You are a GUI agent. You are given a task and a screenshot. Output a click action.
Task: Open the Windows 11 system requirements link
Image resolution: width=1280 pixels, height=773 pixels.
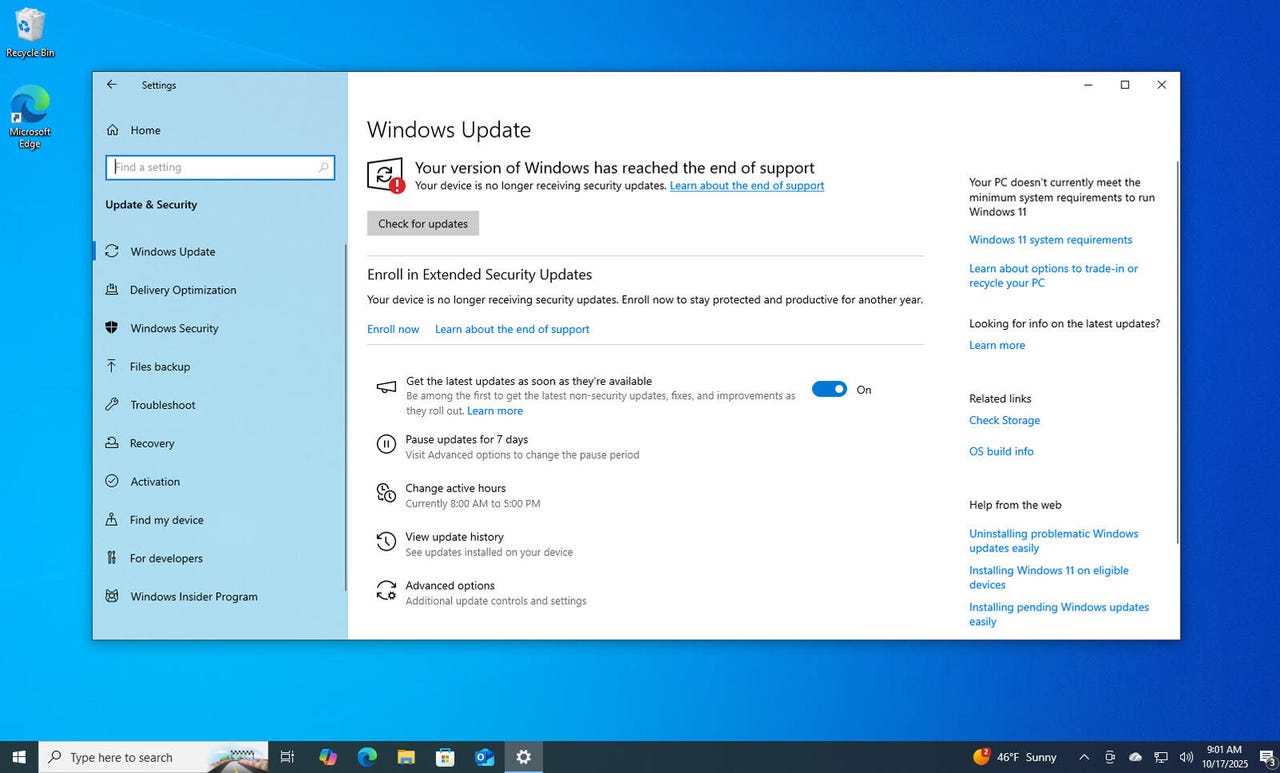tap(1050, 239)
